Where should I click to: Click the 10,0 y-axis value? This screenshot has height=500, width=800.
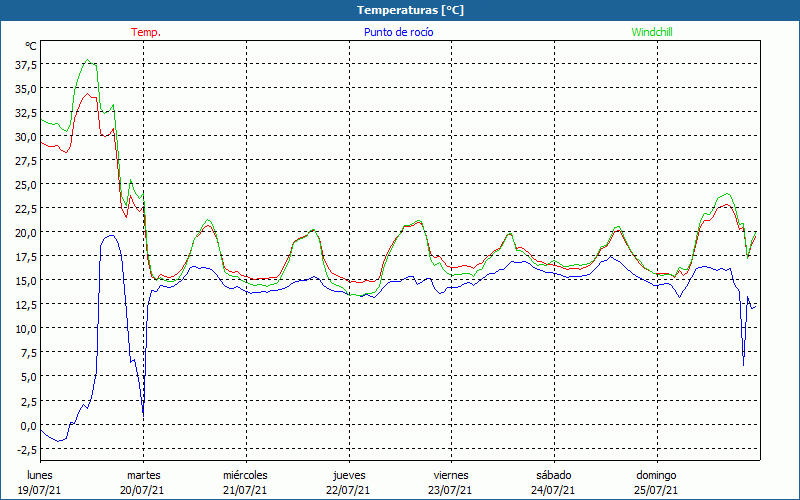tap(26, 329)
